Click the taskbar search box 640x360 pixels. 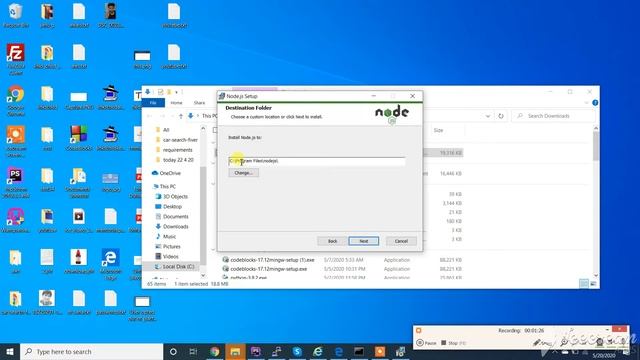91,351
